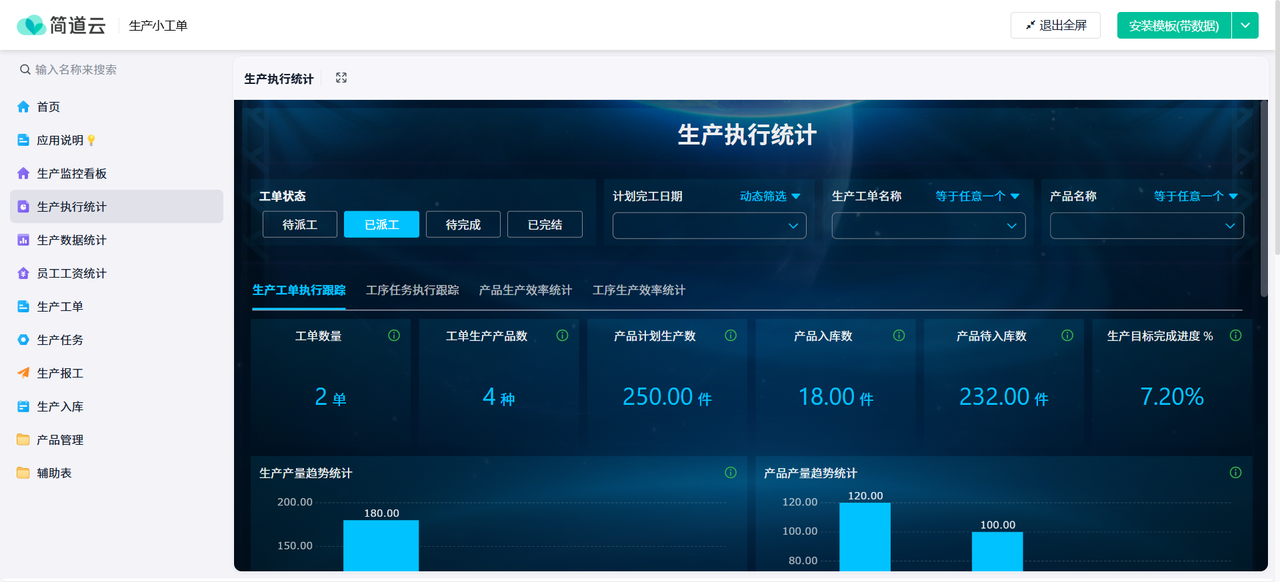Switch to 产品生产效率统计 tab
1280x582 pixels.
pyautogui.click(x=525, y=290)
